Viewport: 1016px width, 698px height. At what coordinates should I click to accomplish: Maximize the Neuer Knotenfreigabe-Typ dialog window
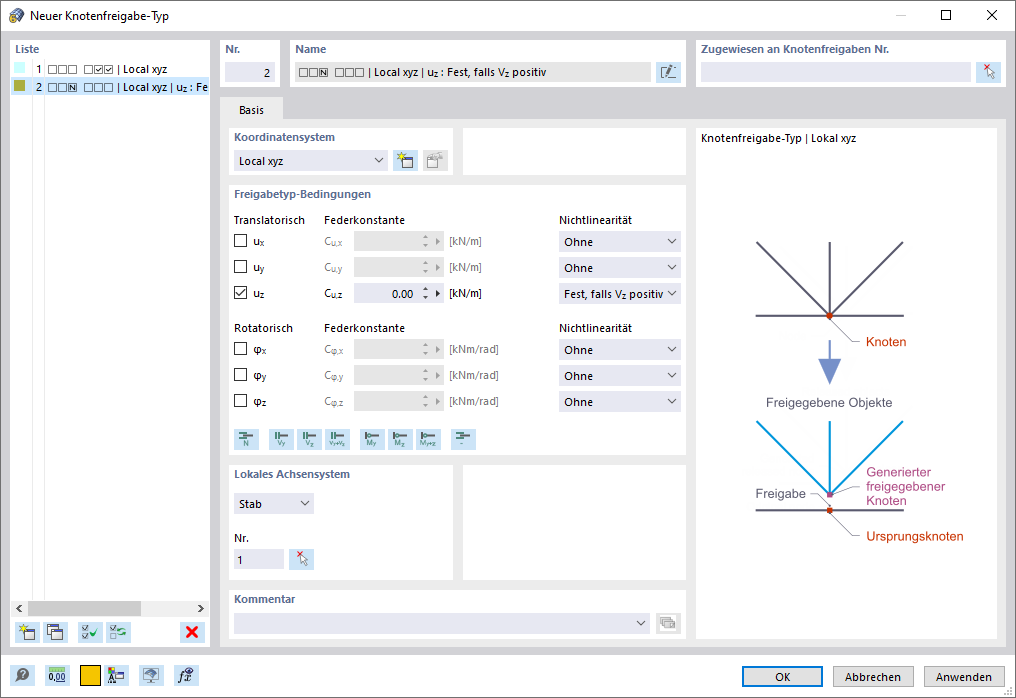click(946, 15)
